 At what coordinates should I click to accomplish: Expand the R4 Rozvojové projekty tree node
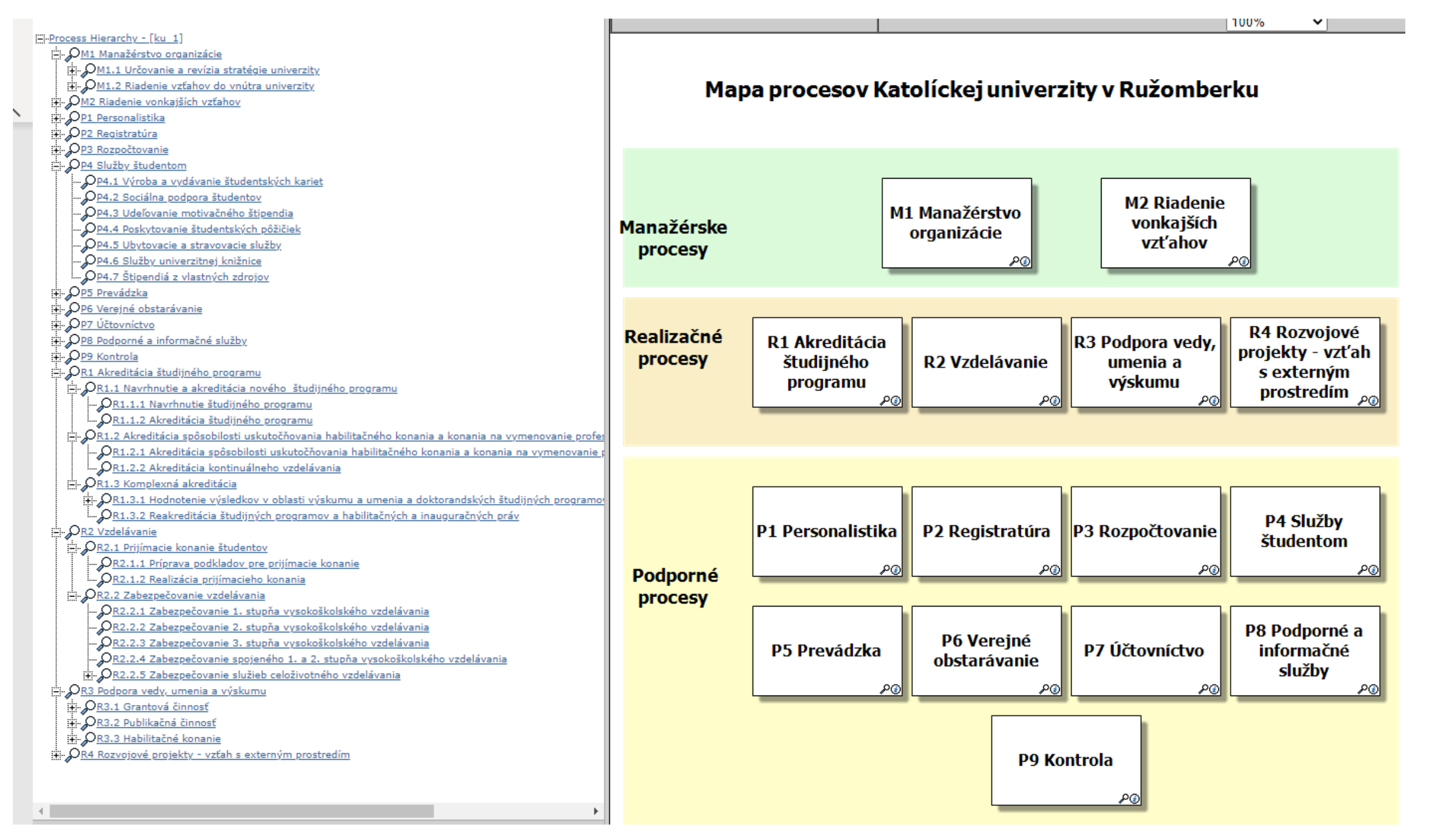(56, 755)
